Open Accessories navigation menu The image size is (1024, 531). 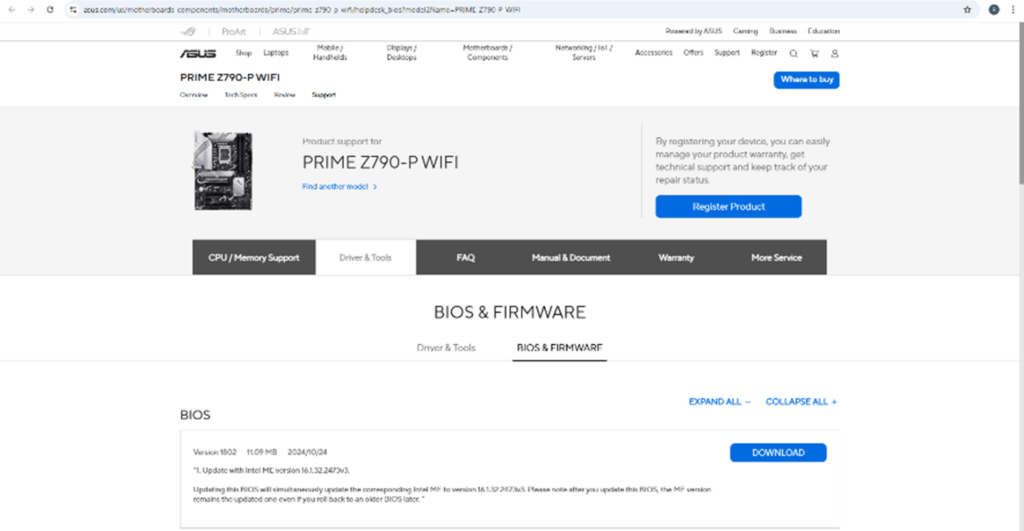tap(654, 53)
